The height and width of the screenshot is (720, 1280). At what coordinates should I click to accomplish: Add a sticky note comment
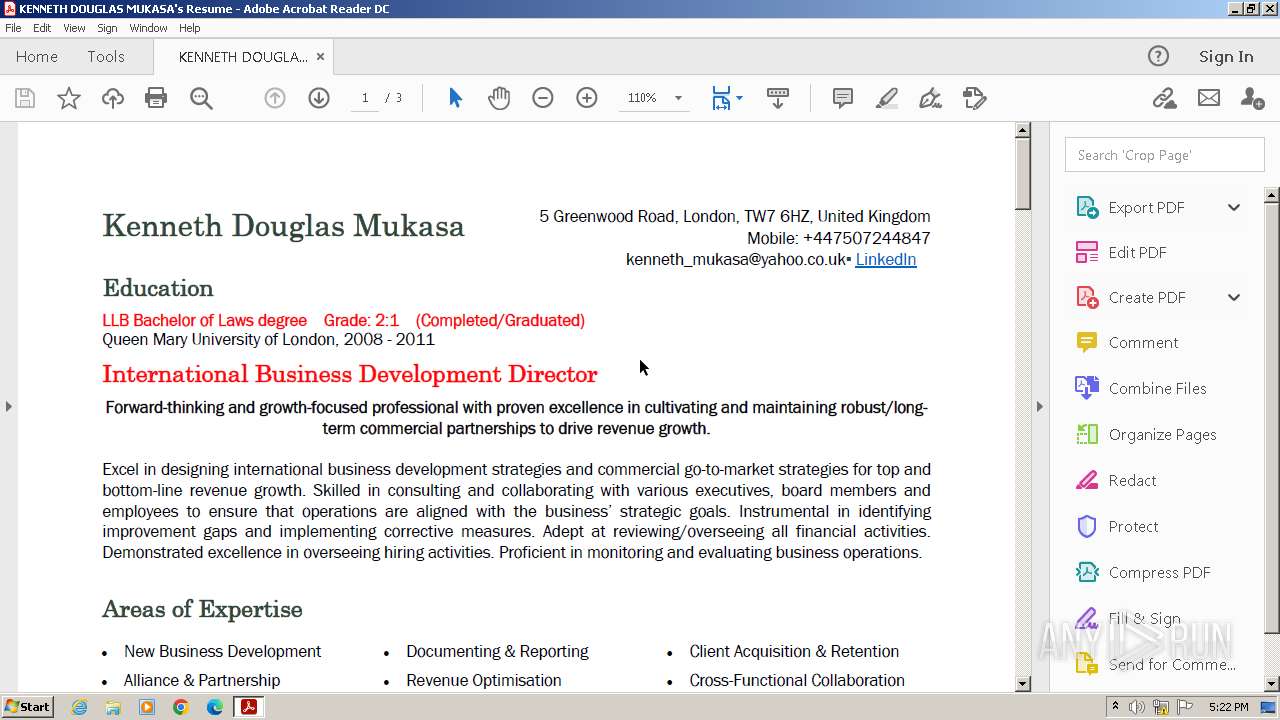pos(843,98)
